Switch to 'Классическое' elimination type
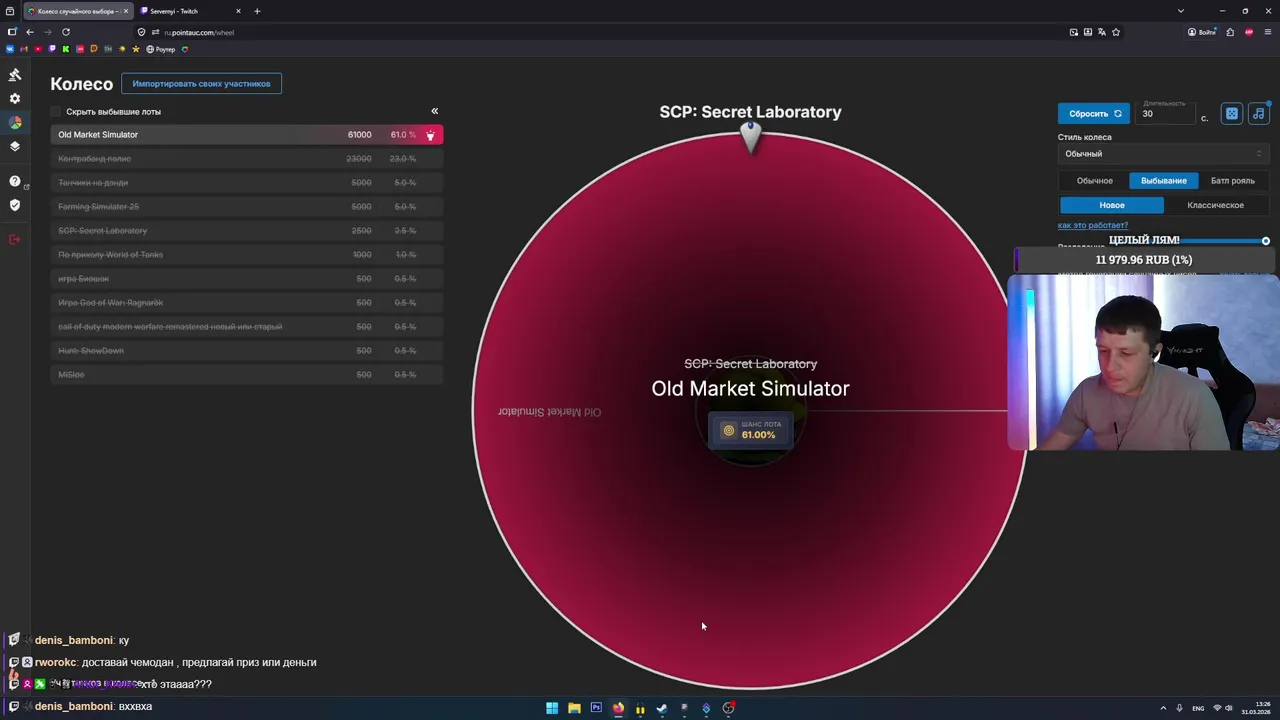 [1216, 205]
